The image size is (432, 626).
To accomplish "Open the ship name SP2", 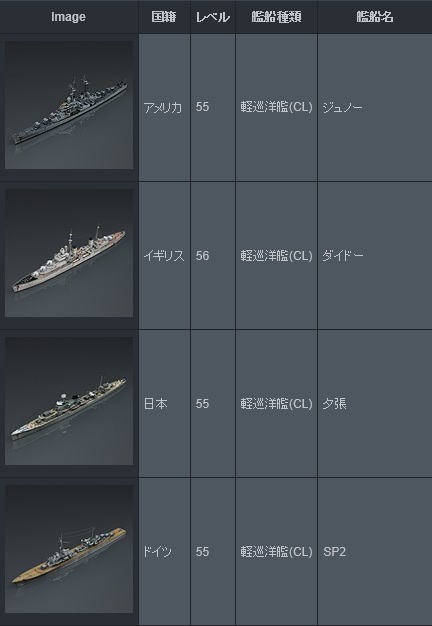I will [x=335, y=552].
